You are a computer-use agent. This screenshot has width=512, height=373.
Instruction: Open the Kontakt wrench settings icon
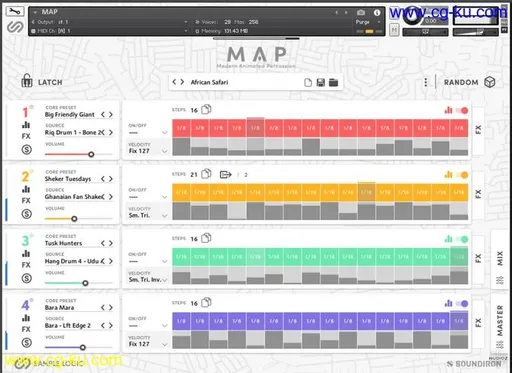15,12
